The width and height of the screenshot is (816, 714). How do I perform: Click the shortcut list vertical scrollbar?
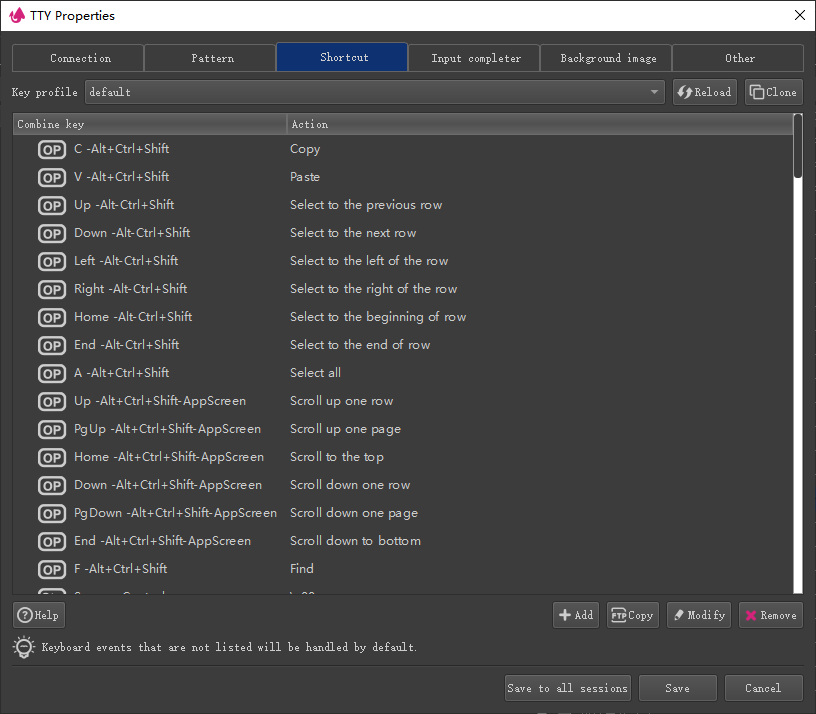pos(797,350)
